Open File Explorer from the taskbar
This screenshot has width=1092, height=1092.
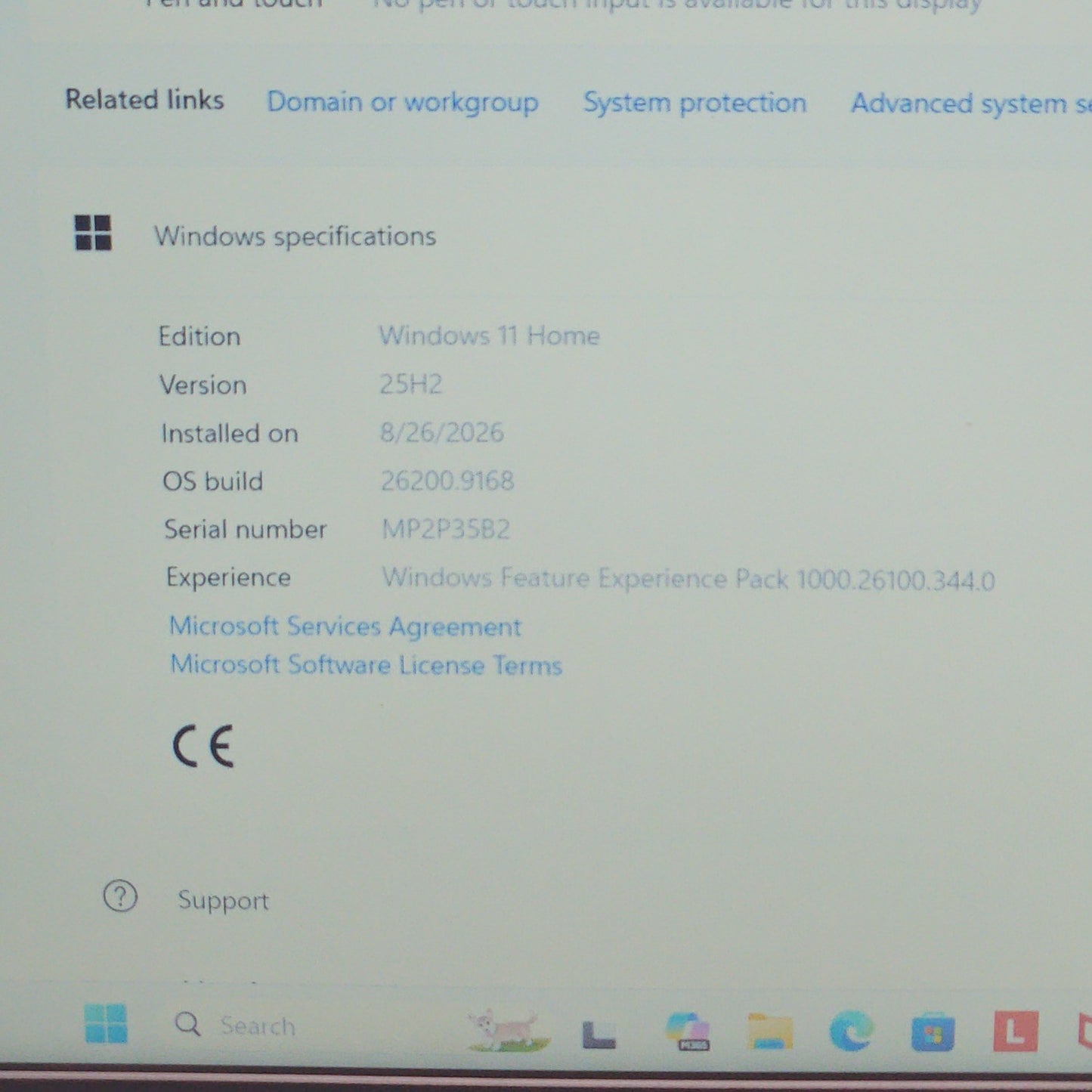click(x=769, y=1032)
